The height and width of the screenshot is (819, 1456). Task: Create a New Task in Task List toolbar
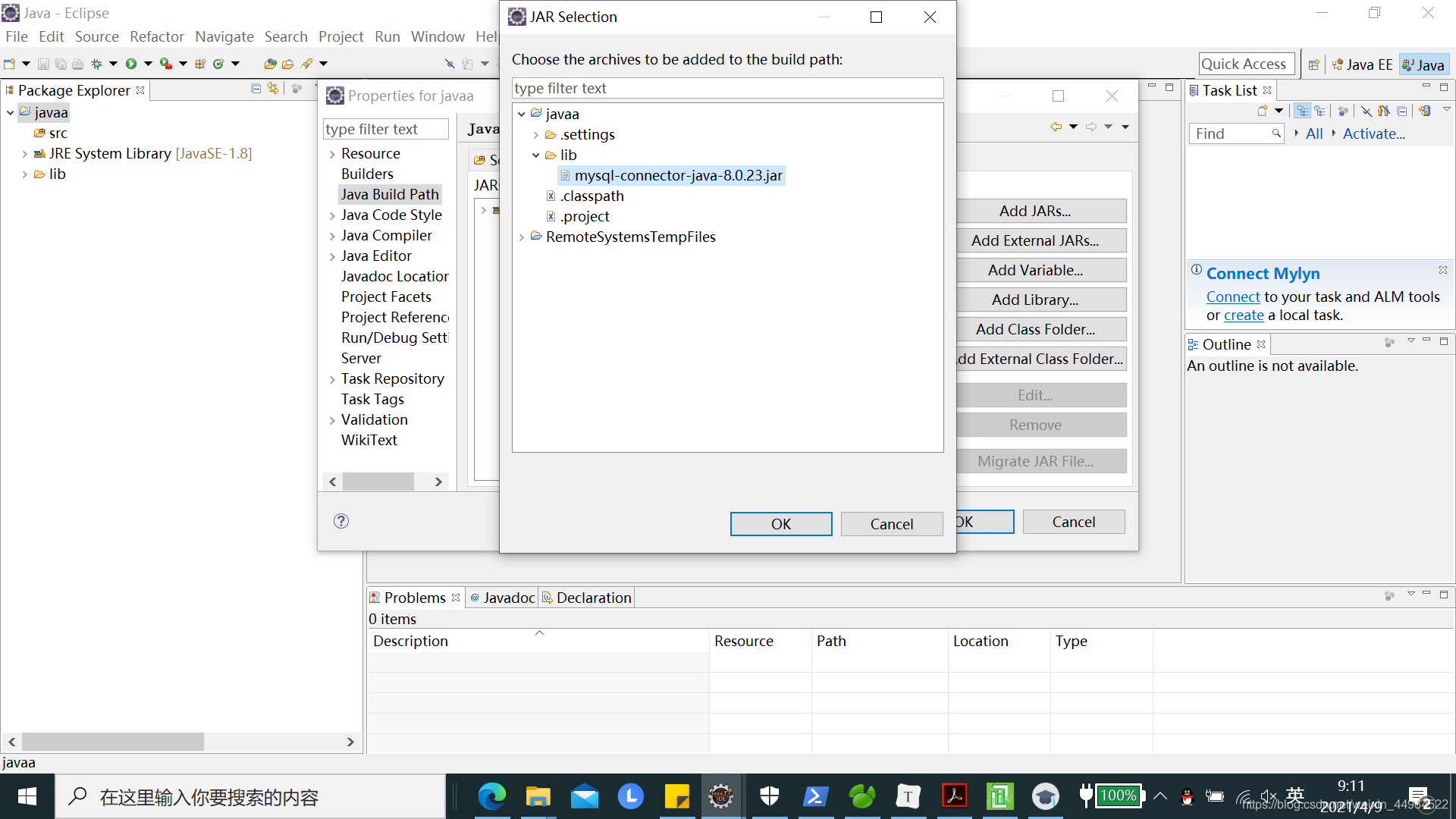click(1263, 111)
